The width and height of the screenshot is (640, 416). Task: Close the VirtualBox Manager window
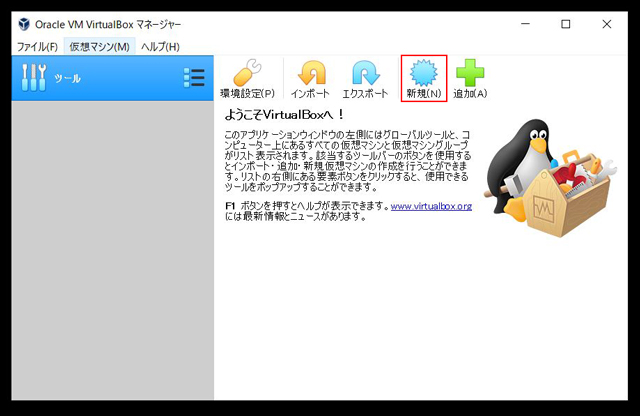click(607, 24)
